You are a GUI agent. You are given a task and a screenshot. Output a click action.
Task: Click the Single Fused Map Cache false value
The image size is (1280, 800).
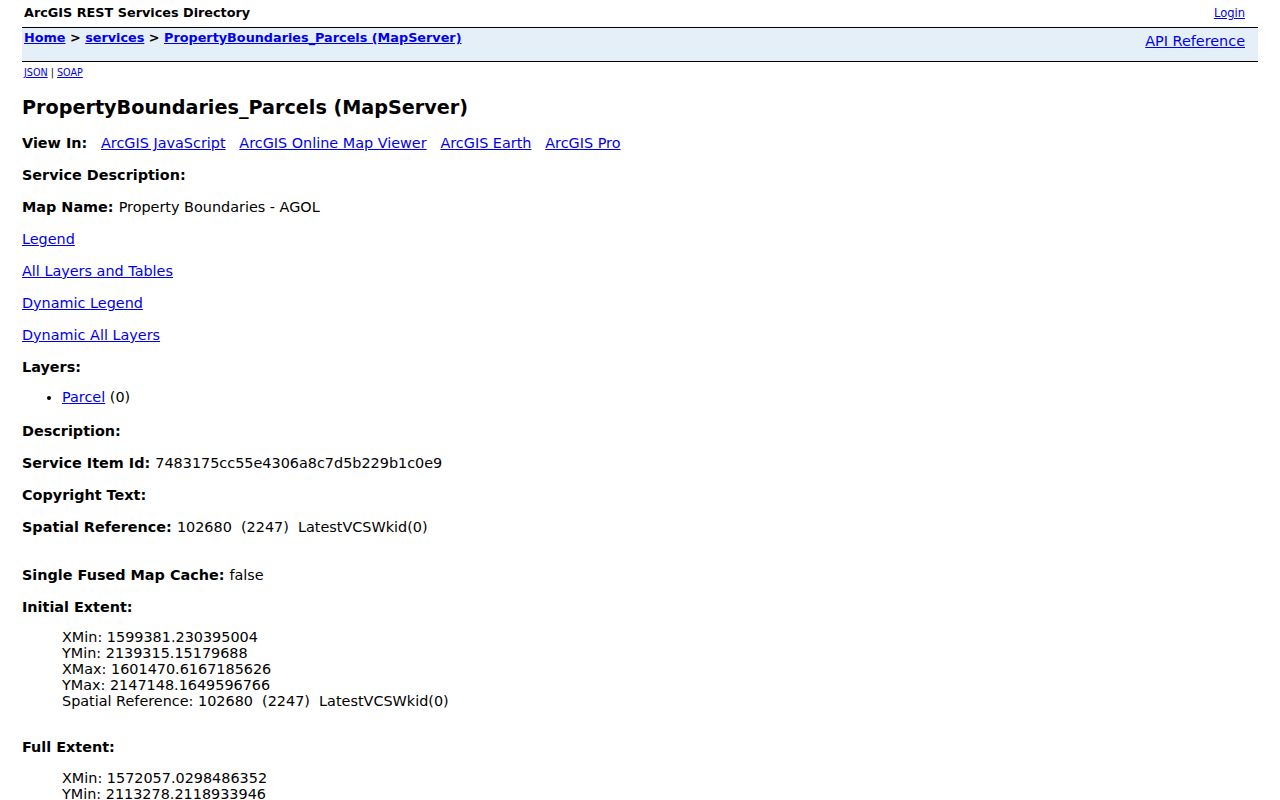coord(246,575)
